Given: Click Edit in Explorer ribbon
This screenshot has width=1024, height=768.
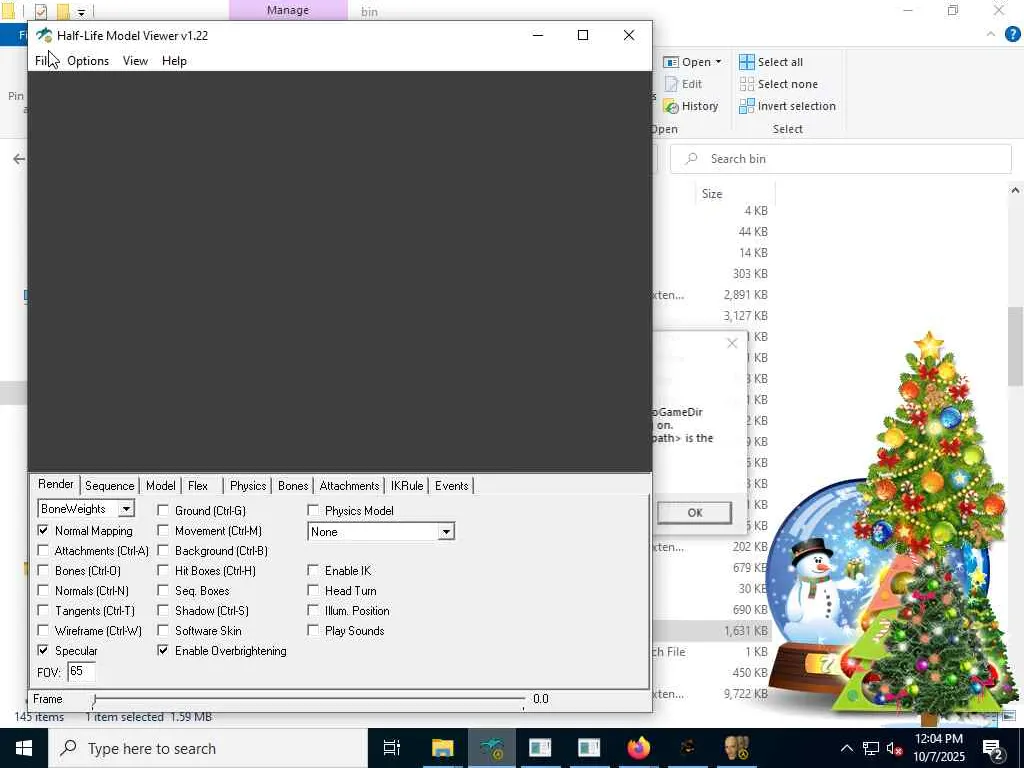Looking at the screenshot, I should click(x=684, y=84).
